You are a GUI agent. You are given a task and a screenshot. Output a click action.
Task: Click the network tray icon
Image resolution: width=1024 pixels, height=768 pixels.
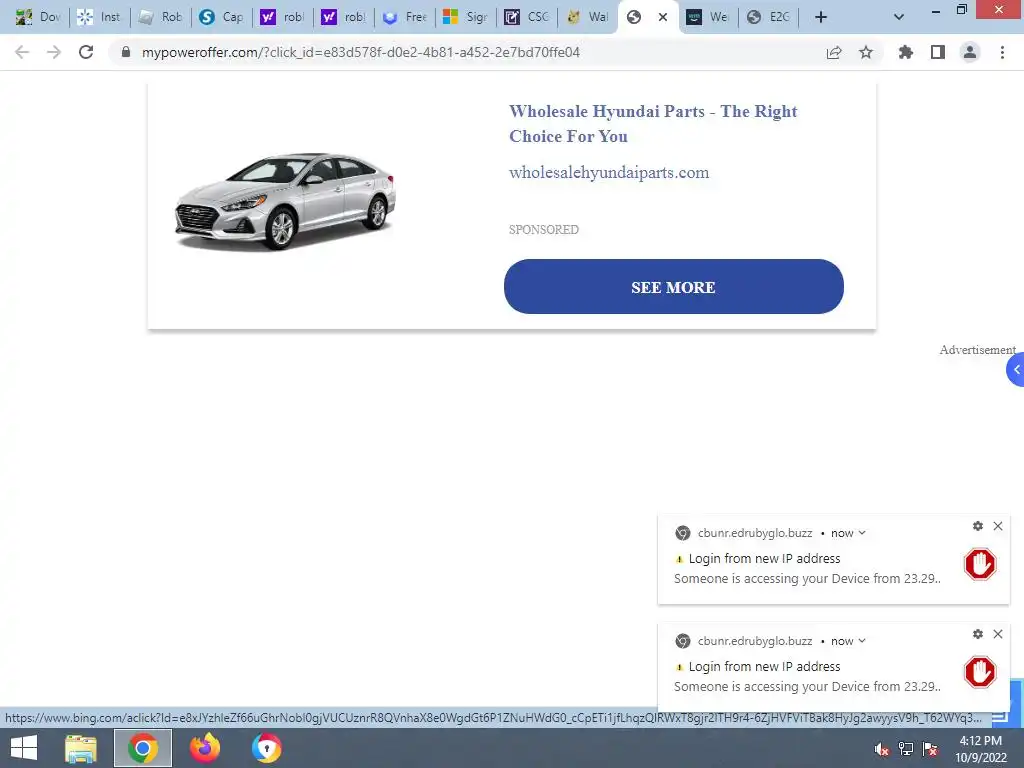tap(906, 749)
